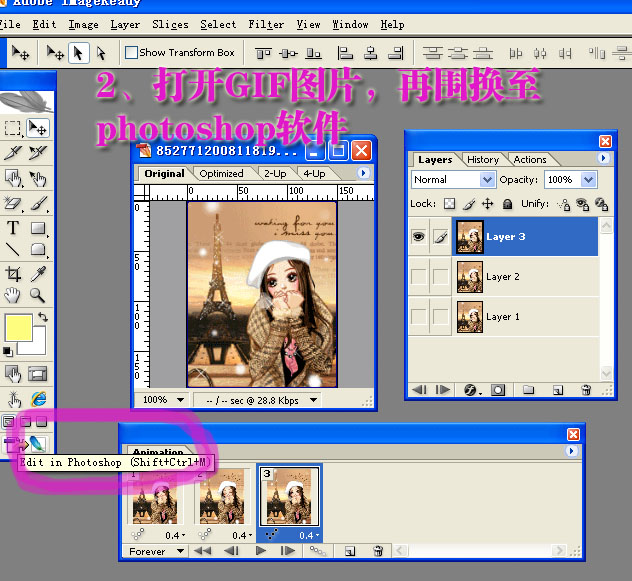Switch to Optimized tab

[222, 173]
